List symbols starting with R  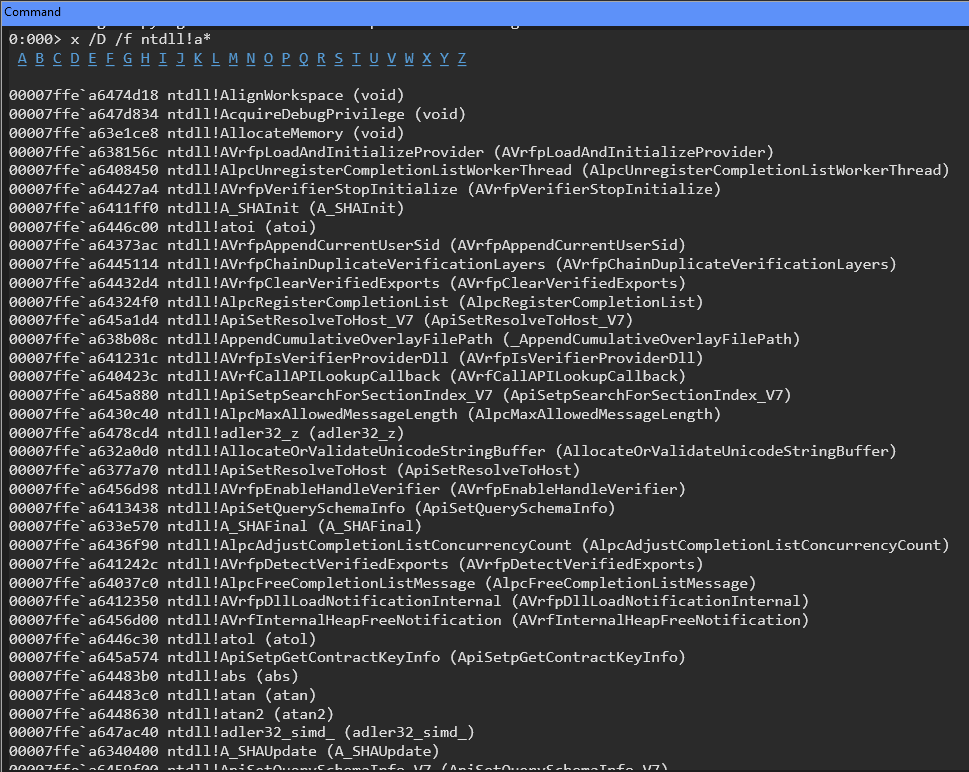[321, 58]
